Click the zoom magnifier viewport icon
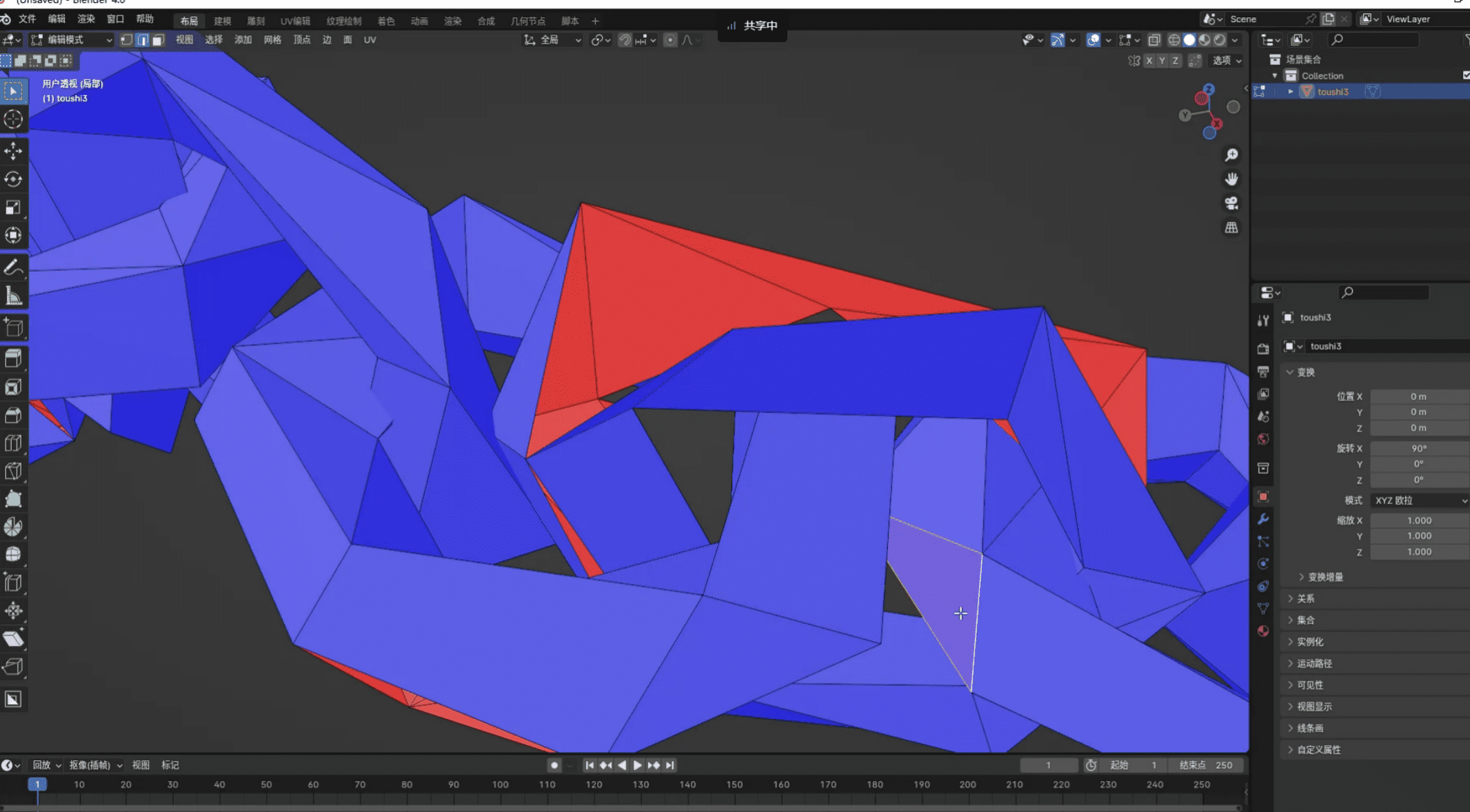Screen dimensions: 1470x812 pos(1231,155)
